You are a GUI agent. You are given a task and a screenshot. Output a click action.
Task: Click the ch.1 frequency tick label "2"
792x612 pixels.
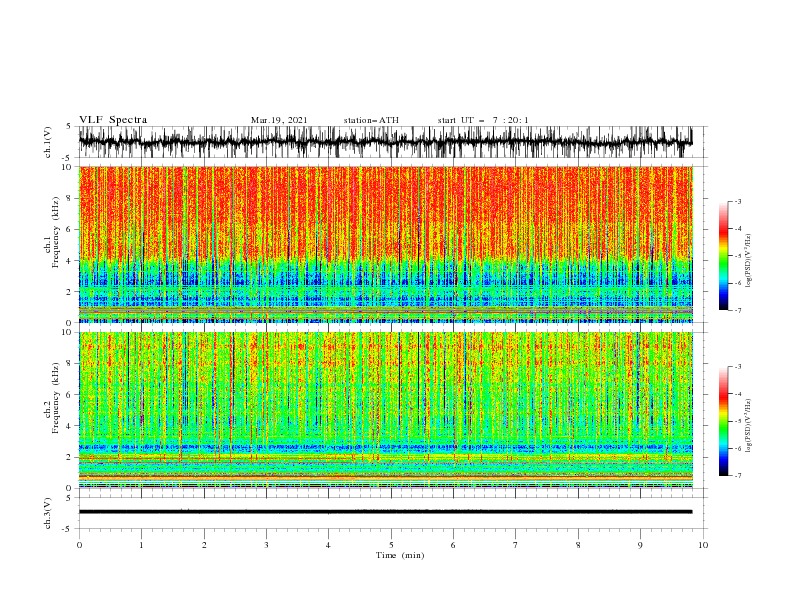70,291
